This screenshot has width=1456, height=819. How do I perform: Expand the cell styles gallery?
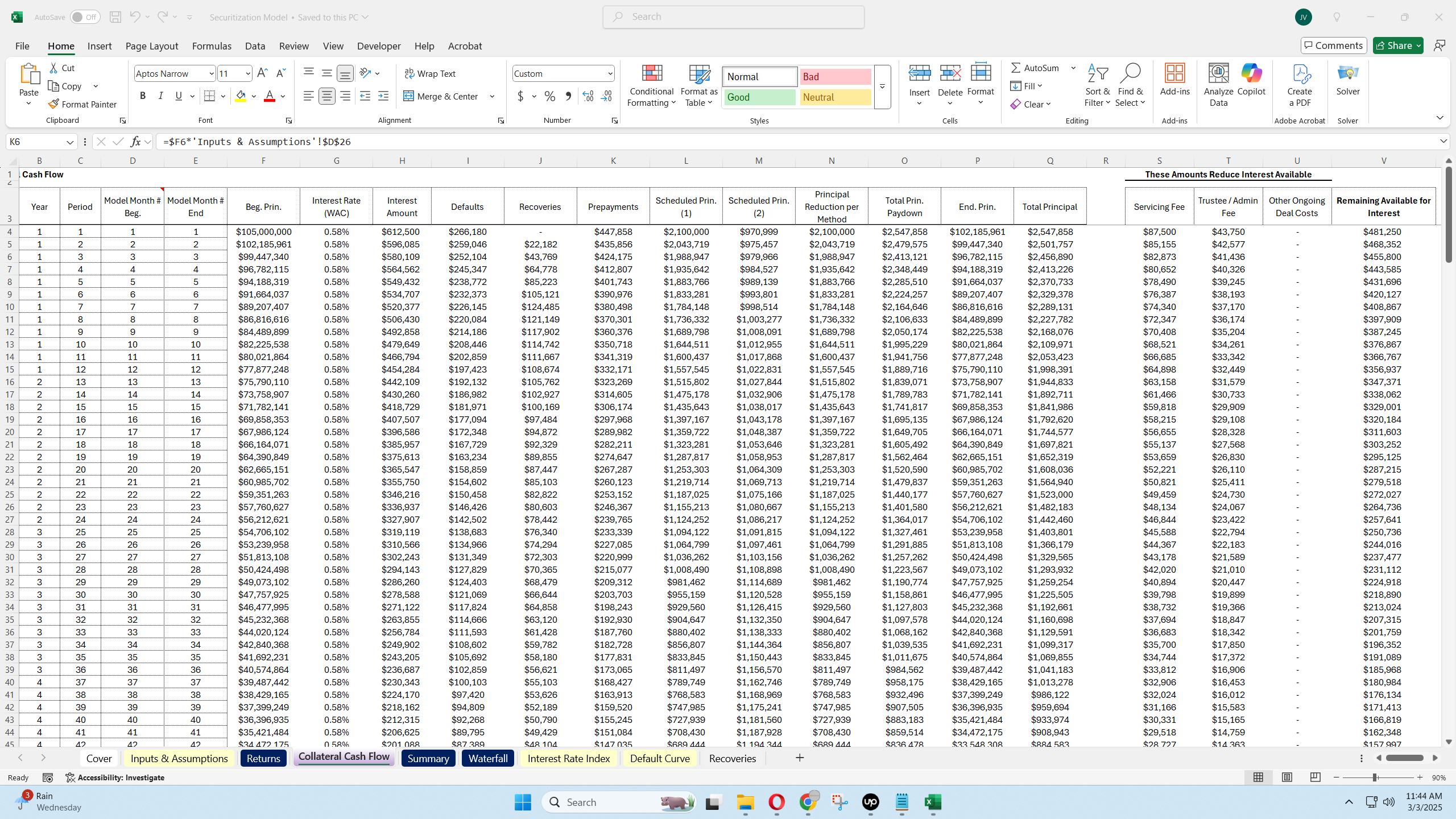(882, 86)
